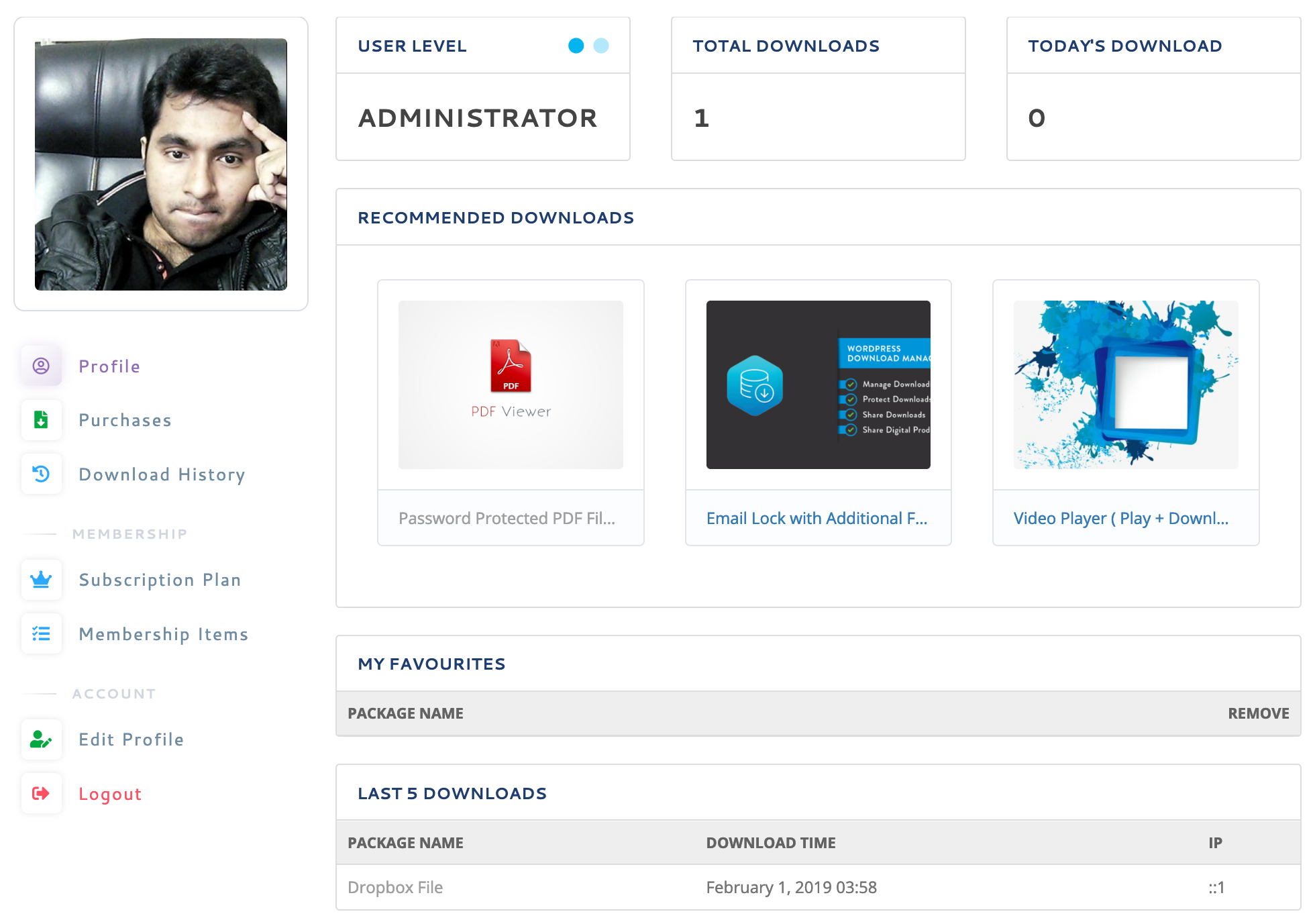The width and height of the screenshot is (1315, 924).
Task: Click the PDF Viewer document icon
Action: pyautogui.click(x=510, y=367)
